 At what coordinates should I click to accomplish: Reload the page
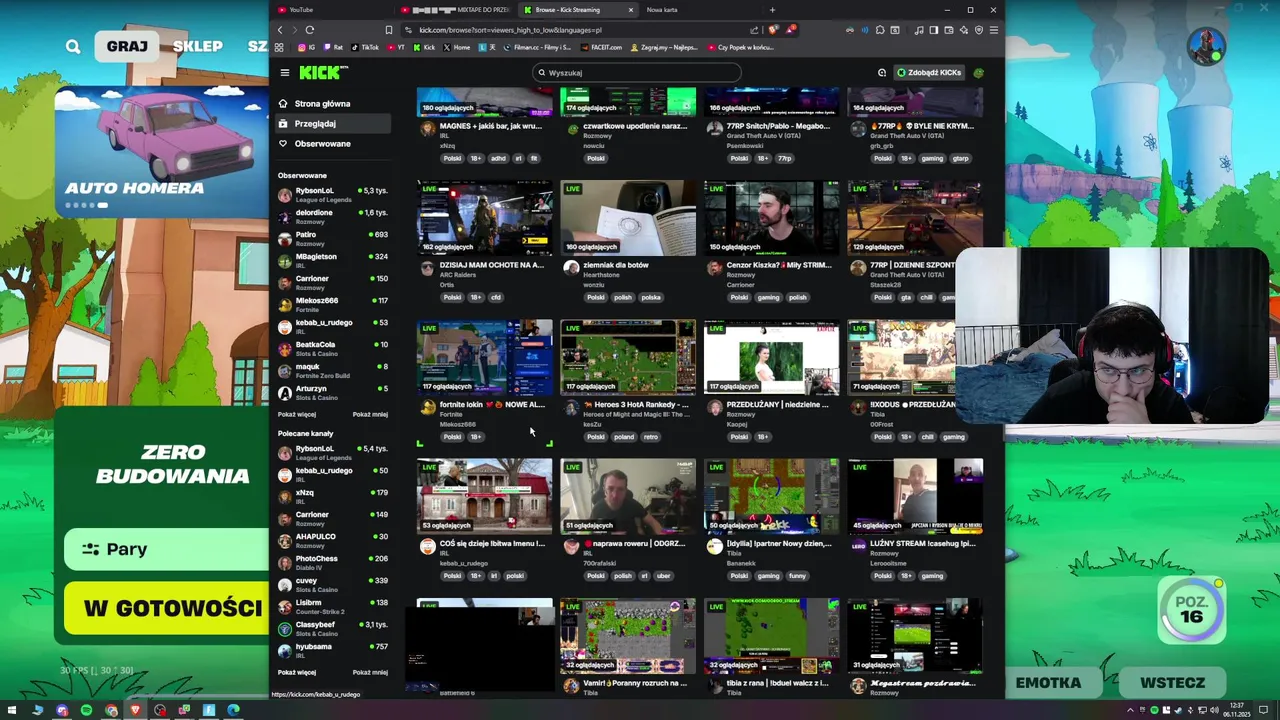click(x=310, y=30)
